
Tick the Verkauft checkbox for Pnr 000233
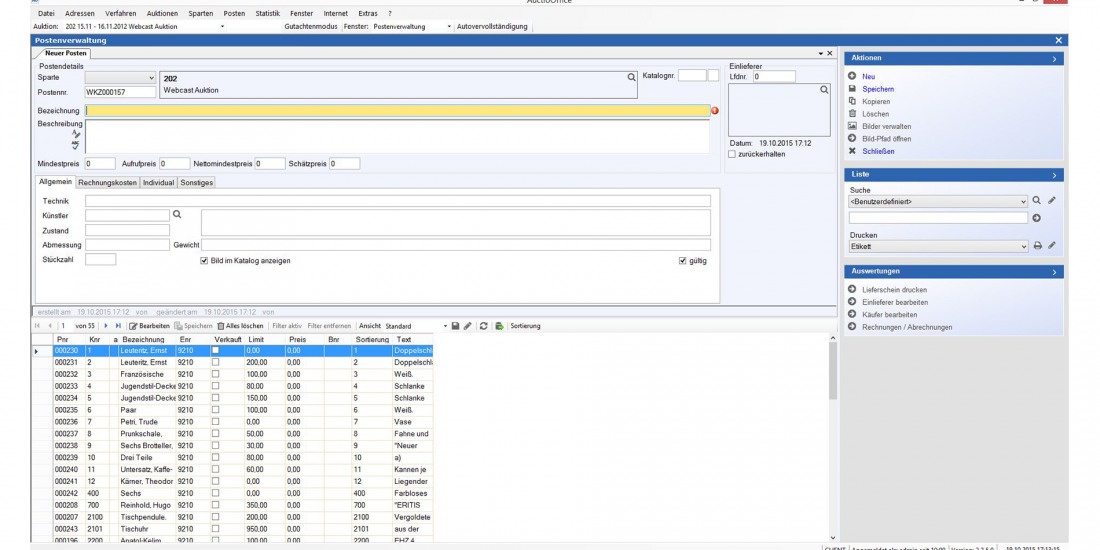point(216,386)
